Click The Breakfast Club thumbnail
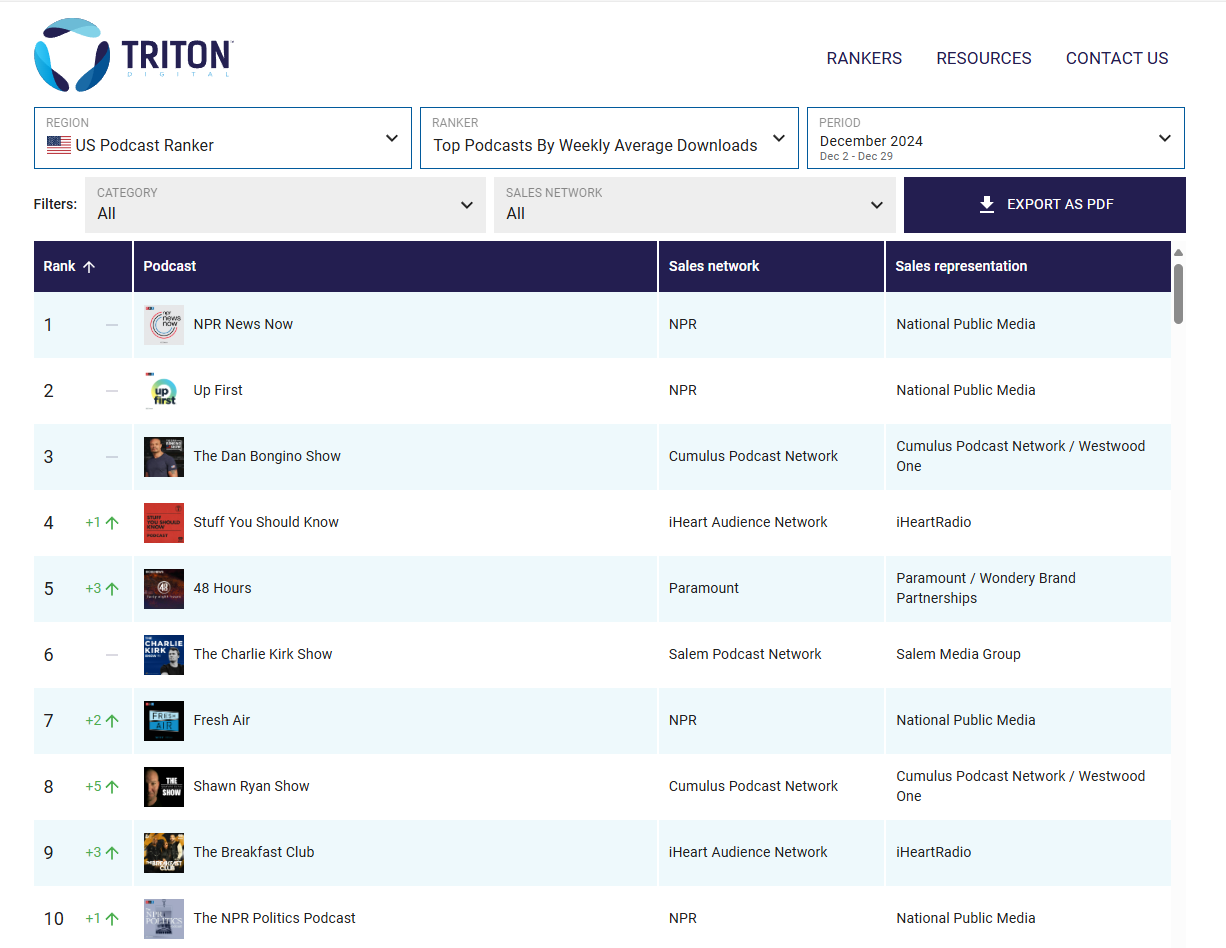Image resolution: width=1226 pixels, height=948 pixels. (x=164, y=853)
